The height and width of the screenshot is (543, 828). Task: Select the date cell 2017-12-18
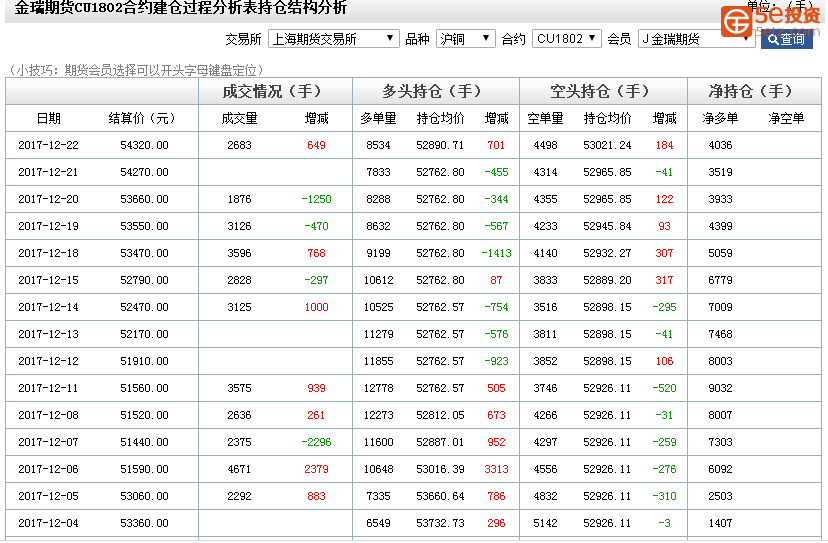pyautogui.click(x=48, y=253)
